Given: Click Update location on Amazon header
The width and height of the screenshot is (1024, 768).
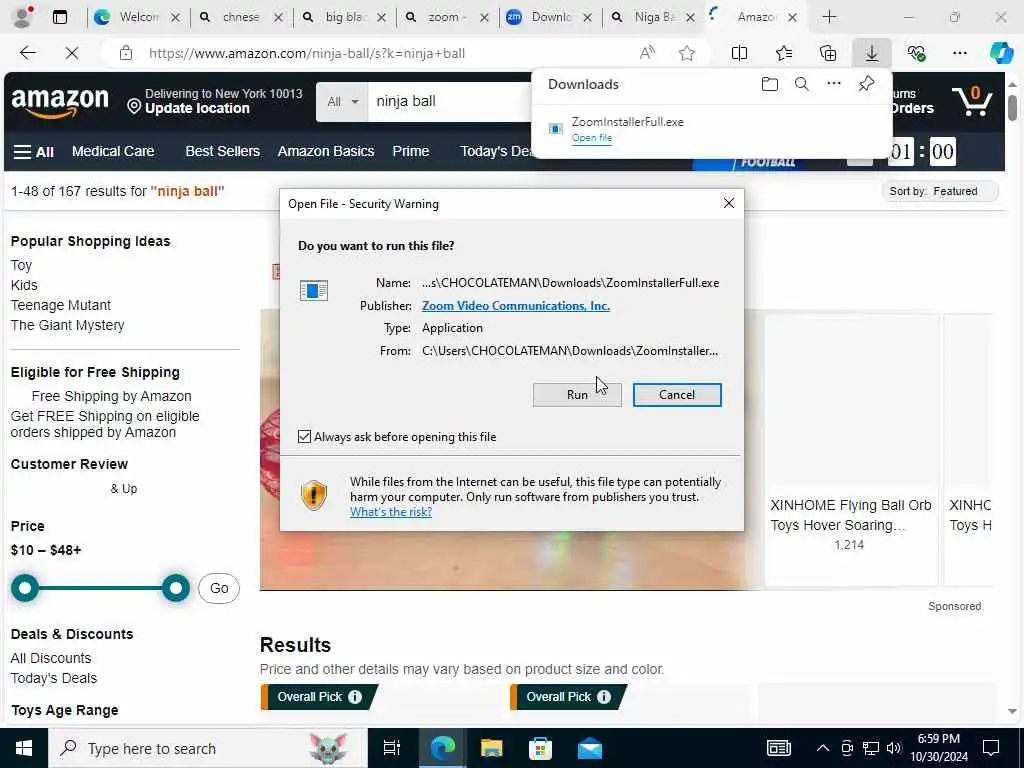Looking at the screenshot, I should click(x=197, y=108).
